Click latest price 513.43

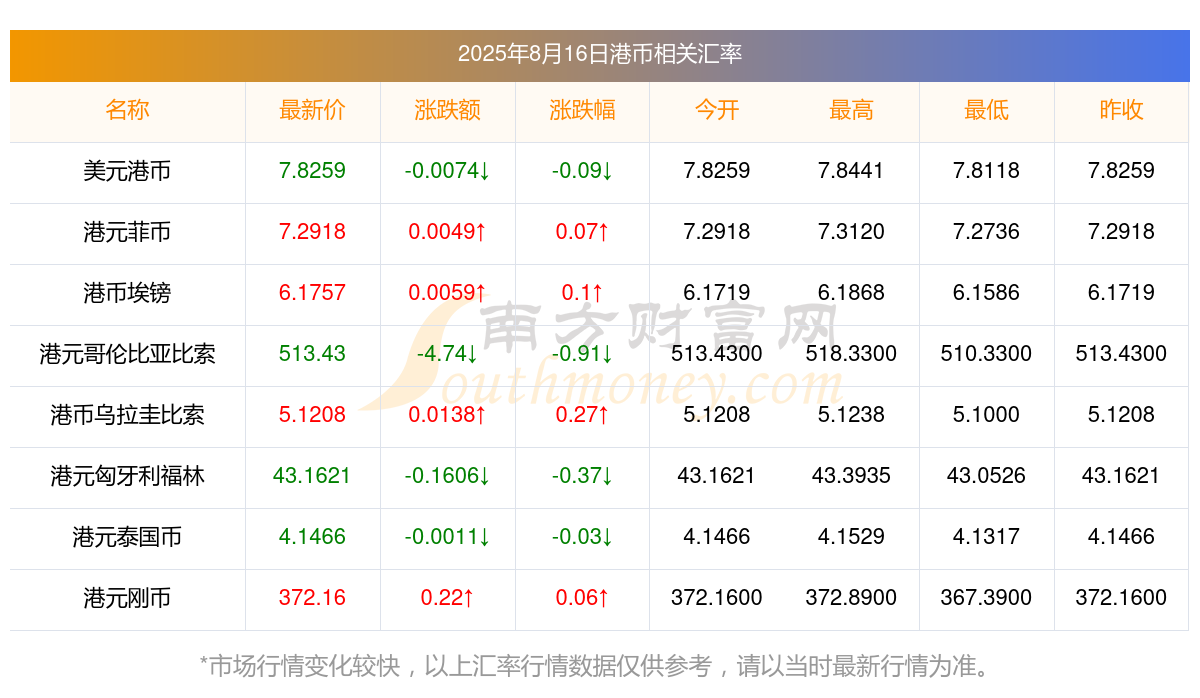coord(313,354)
